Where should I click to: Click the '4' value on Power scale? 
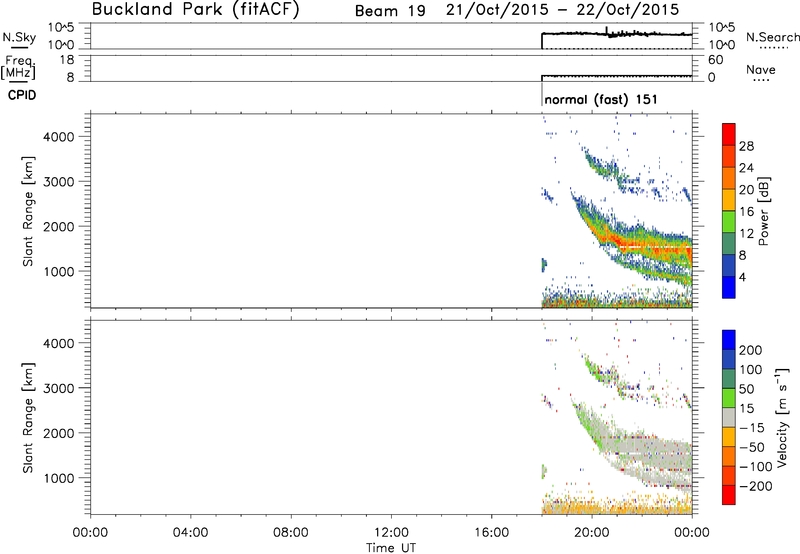(742, 277)
